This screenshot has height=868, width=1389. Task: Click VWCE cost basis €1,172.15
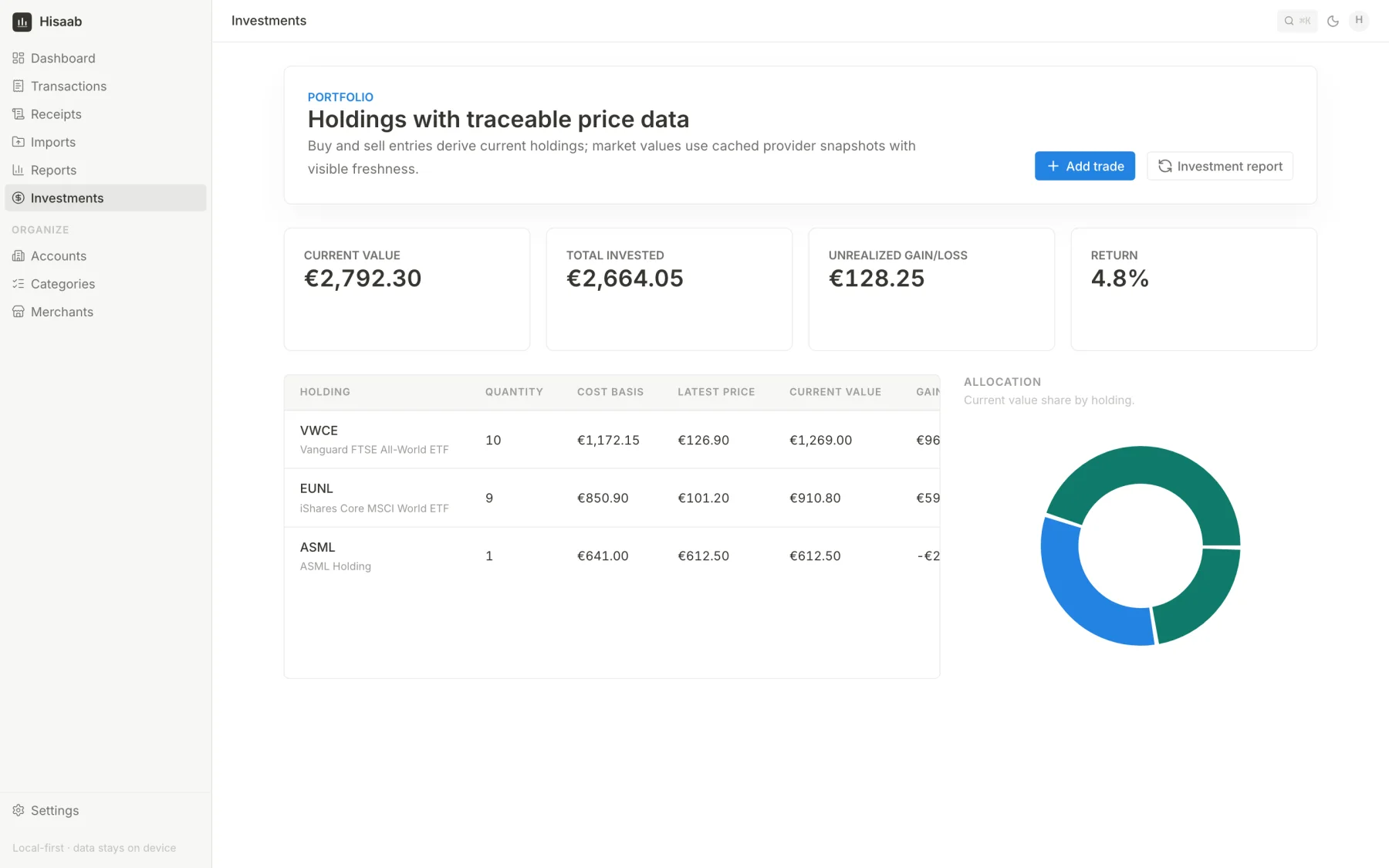tap(608, 440)
